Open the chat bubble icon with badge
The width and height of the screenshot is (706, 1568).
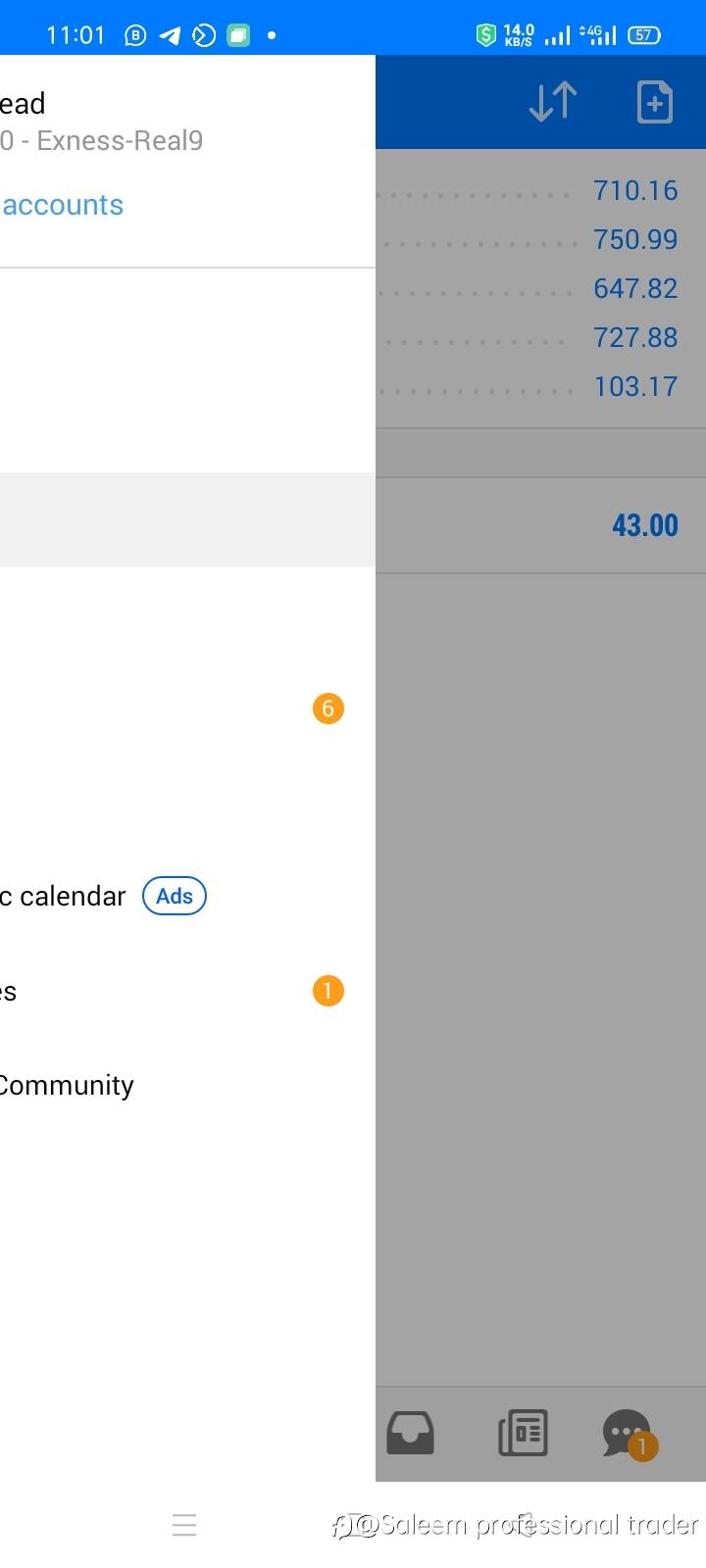click(628, 1435)
